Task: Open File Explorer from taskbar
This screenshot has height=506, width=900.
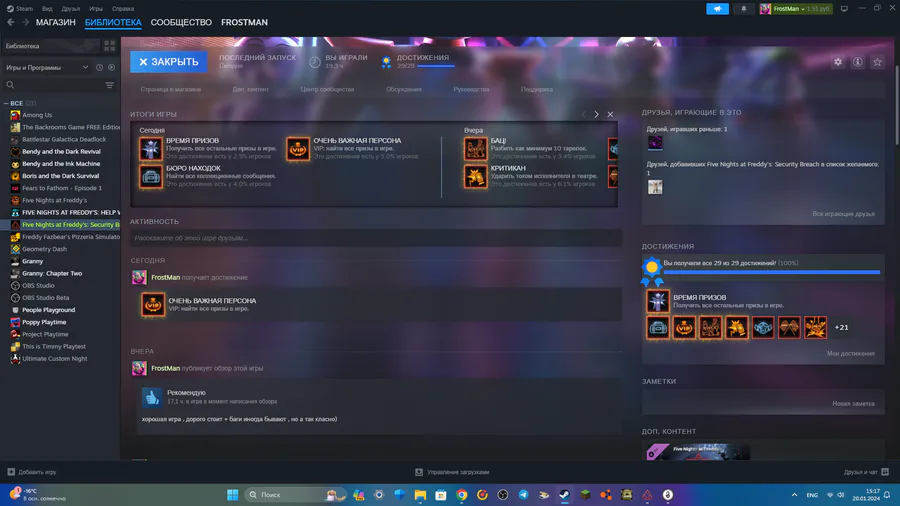Action: [x=420, y=495]
